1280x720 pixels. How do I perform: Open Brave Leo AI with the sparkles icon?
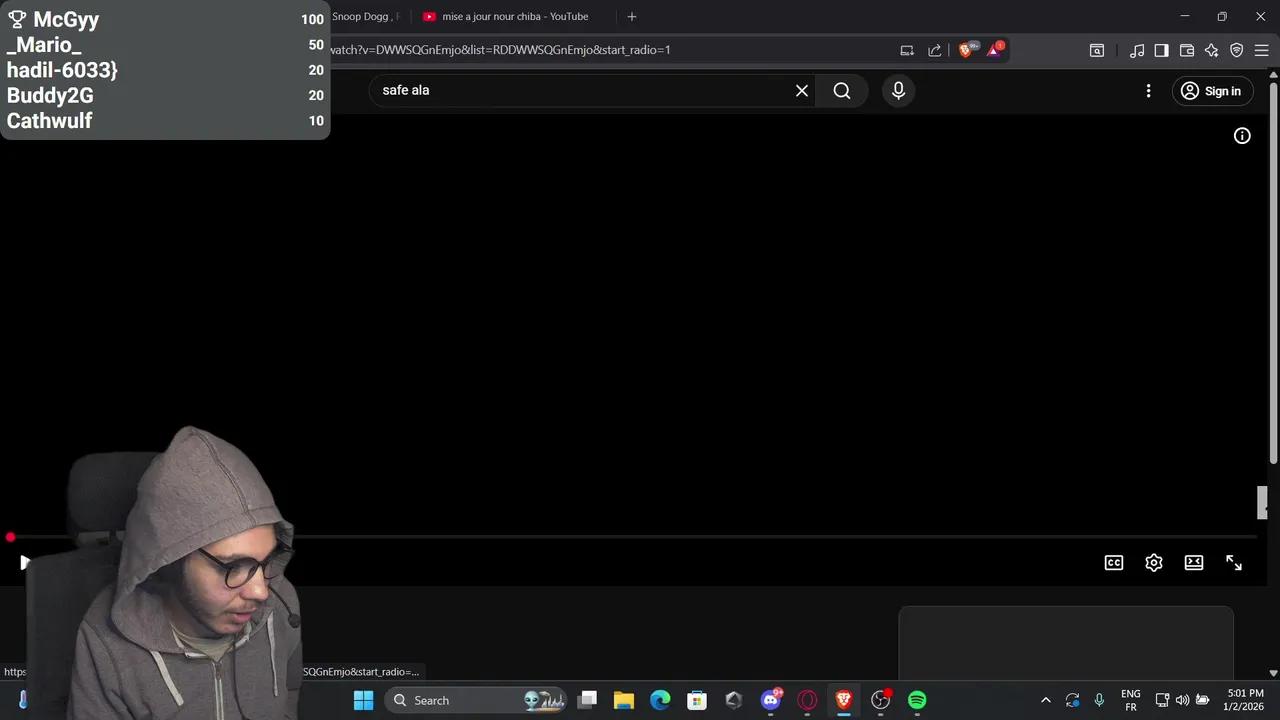(x=1212, y=50)
